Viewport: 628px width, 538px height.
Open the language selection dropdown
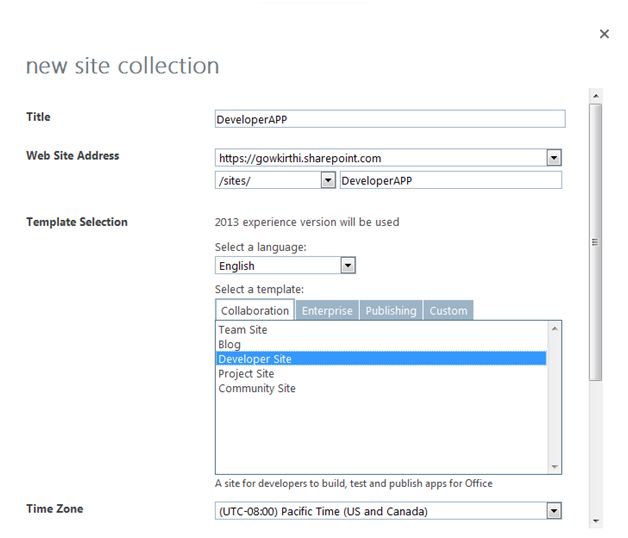pyautogui.click(x=348, y=266)
